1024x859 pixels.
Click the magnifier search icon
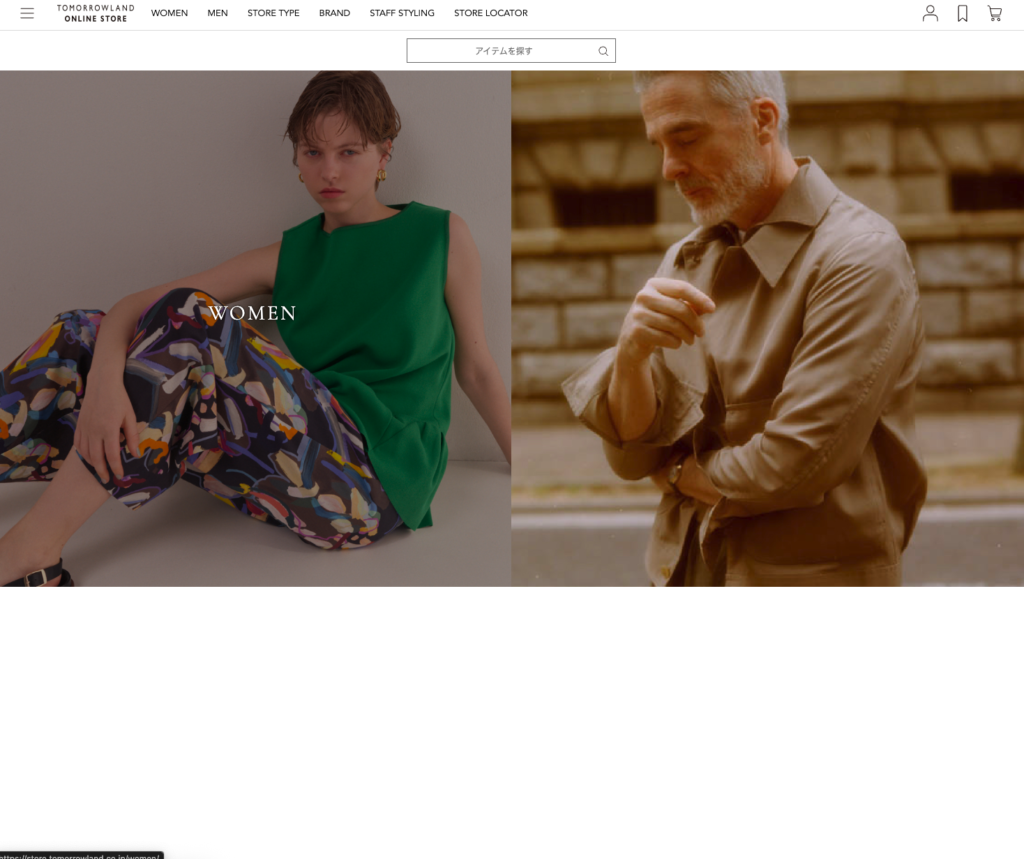603,51
